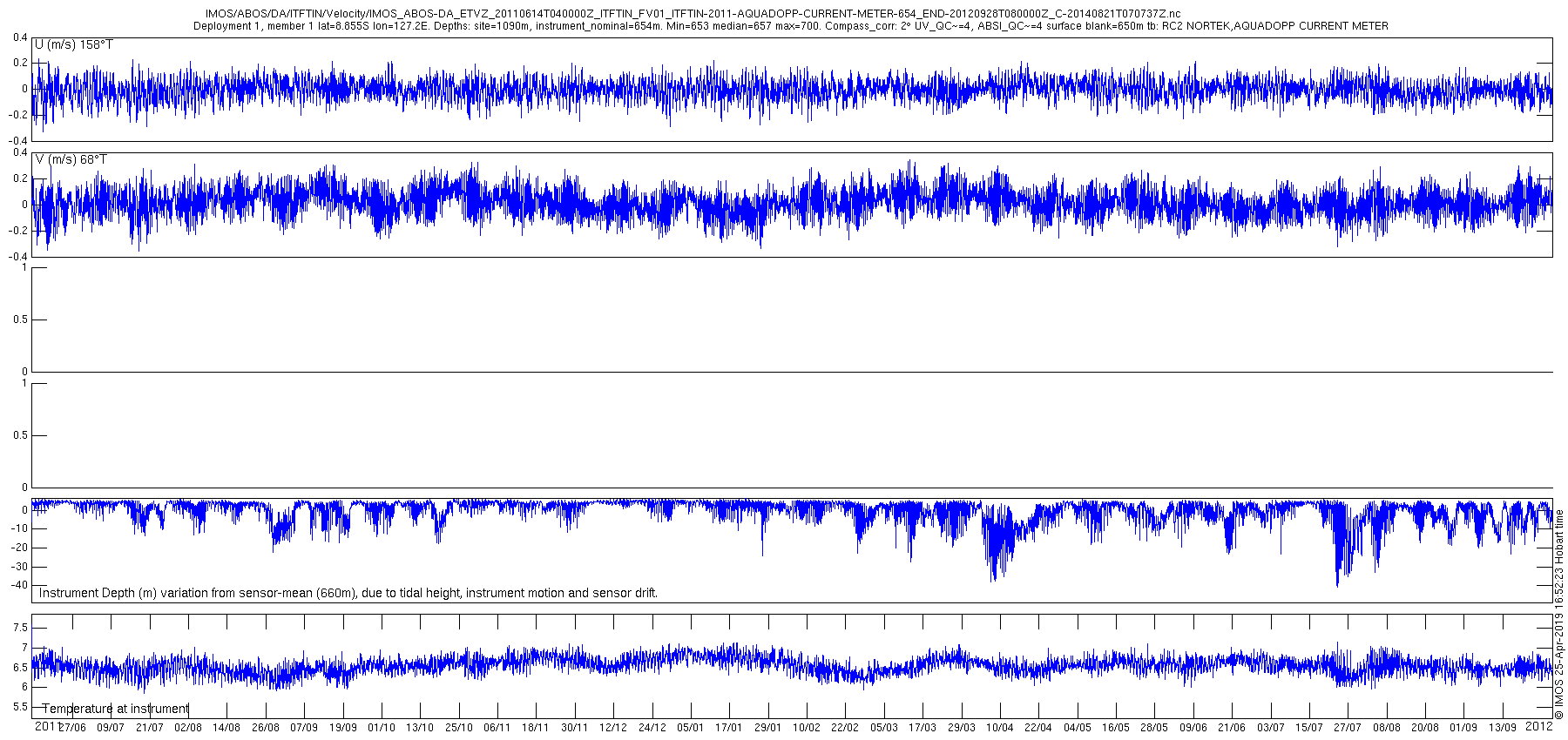Viewport: 1568px width, 740px height.
Task: Click the '02/08' date tick label
Action: click(188, 728)
